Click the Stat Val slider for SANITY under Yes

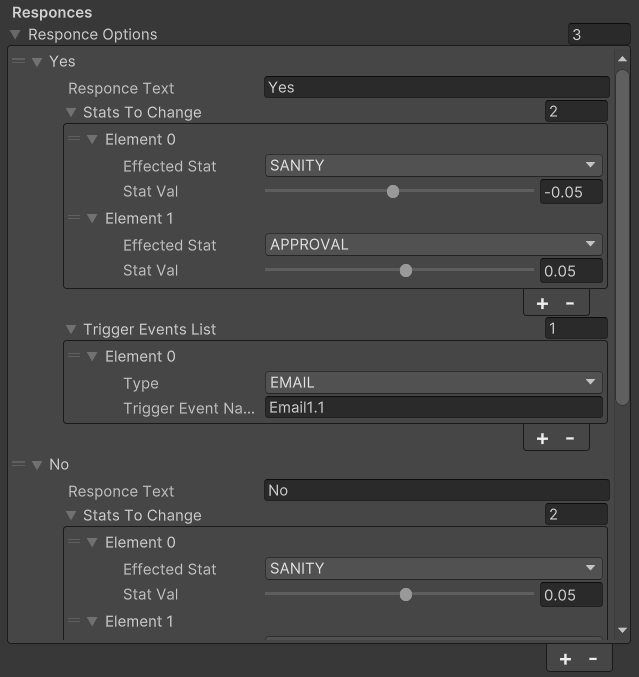(399, 191)
